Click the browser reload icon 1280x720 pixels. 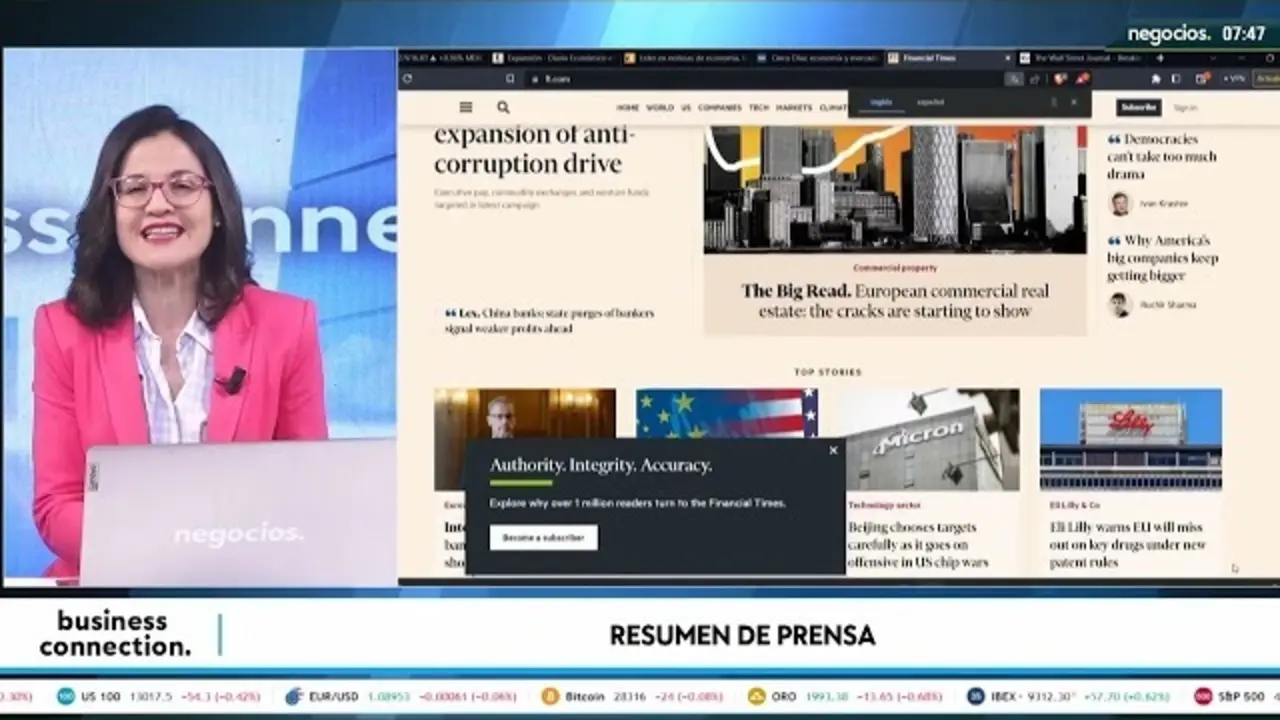(x=407, y=79)
